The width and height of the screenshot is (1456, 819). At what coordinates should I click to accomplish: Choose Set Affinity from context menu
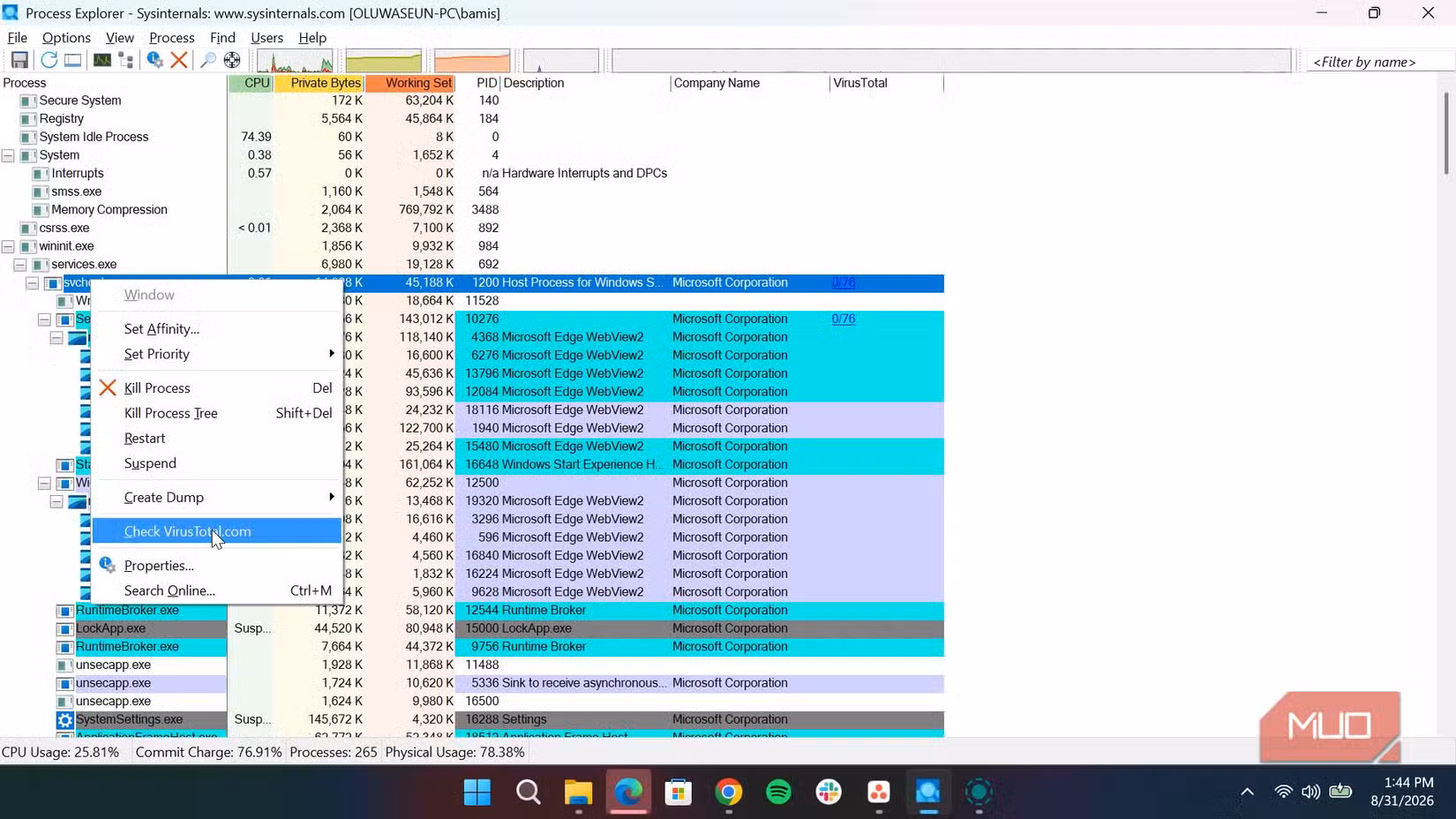click(217, 328)
